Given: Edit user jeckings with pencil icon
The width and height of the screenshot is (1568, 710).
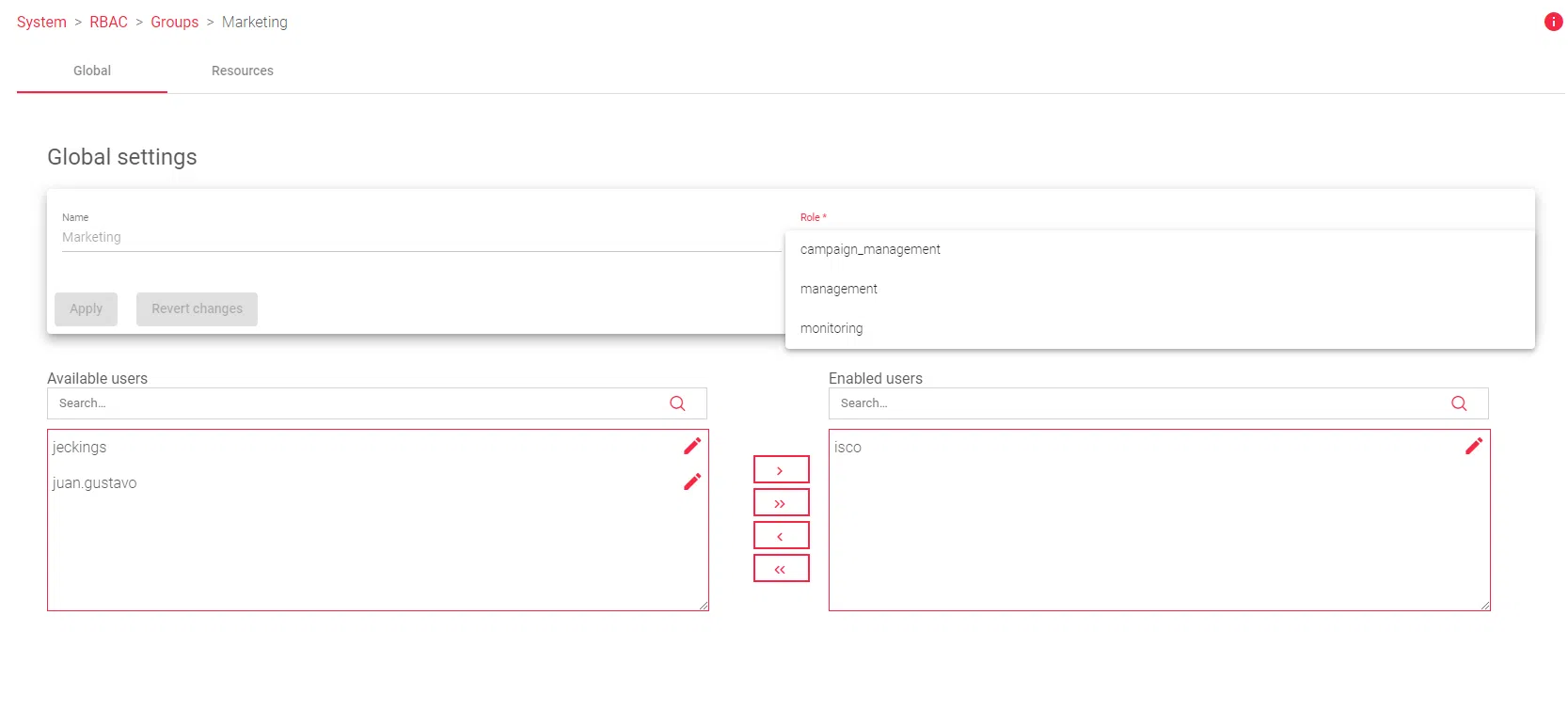Looking at the screenshot, I should click(x=692, y=446).
